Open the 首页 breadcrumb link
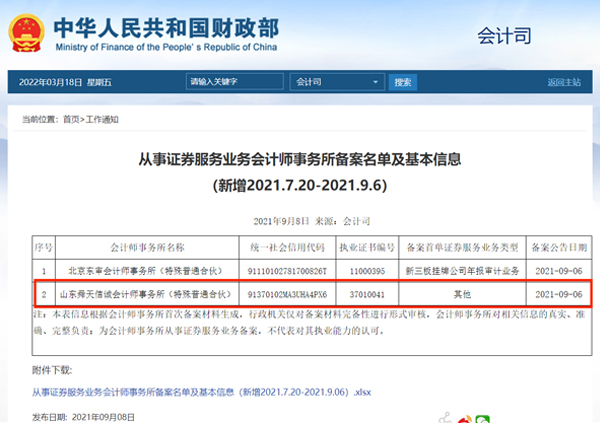 pyautogui.click(x=71, y=119)
